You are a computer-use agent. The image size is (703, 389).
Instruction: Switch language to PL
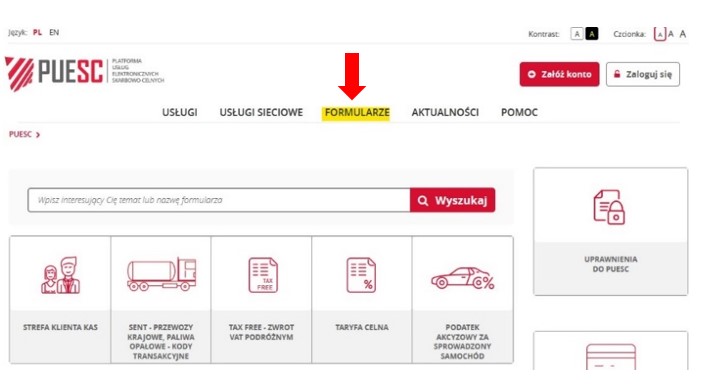pyautogui.click(x=37, y=32)
